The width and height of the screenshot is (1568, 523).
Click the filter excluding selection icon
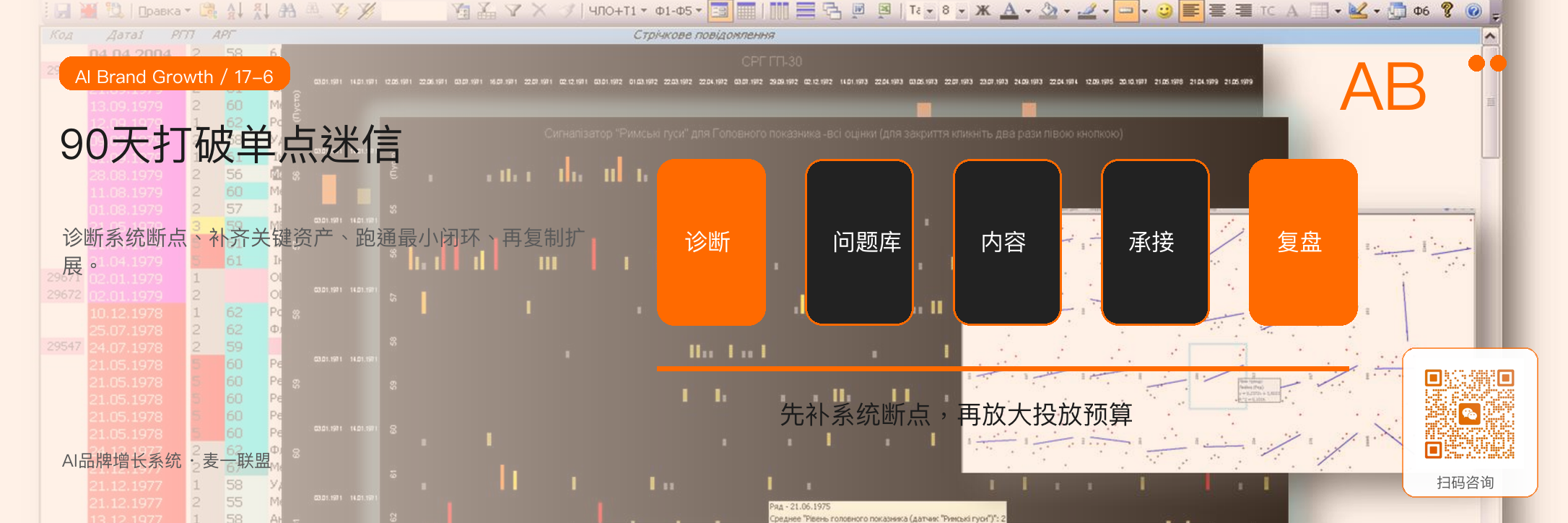point(367,10)
